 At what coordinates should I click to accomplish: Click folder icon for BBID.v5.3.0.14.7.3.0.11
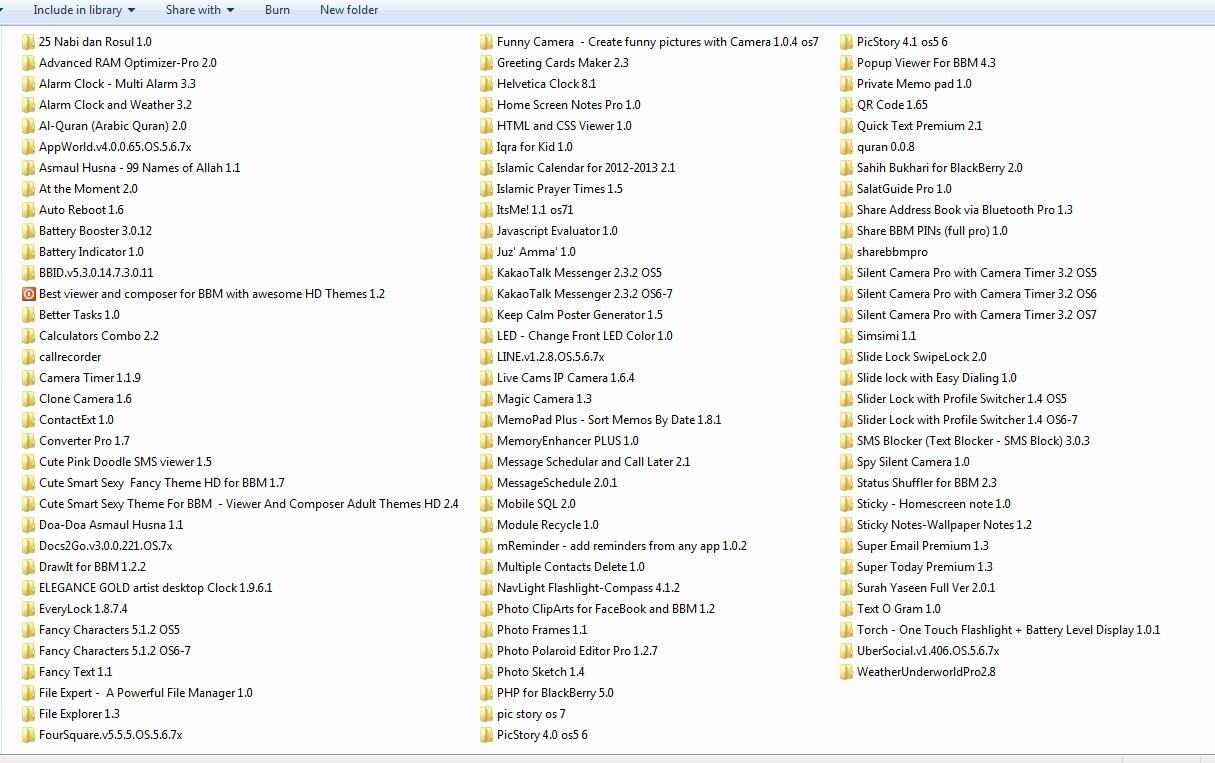[x=28, y=273]
